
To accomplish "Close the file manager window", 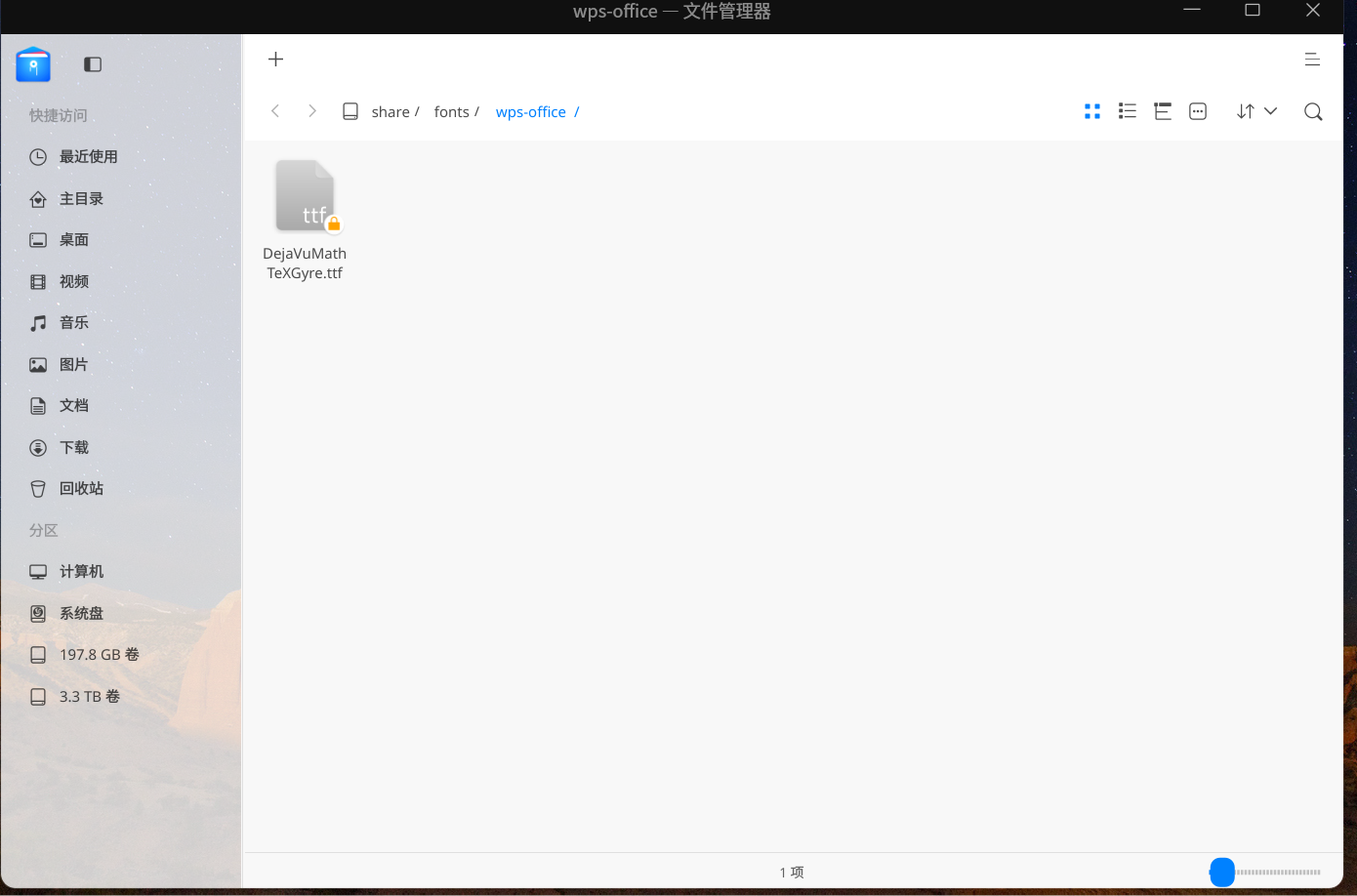I will pos(1313,10).
